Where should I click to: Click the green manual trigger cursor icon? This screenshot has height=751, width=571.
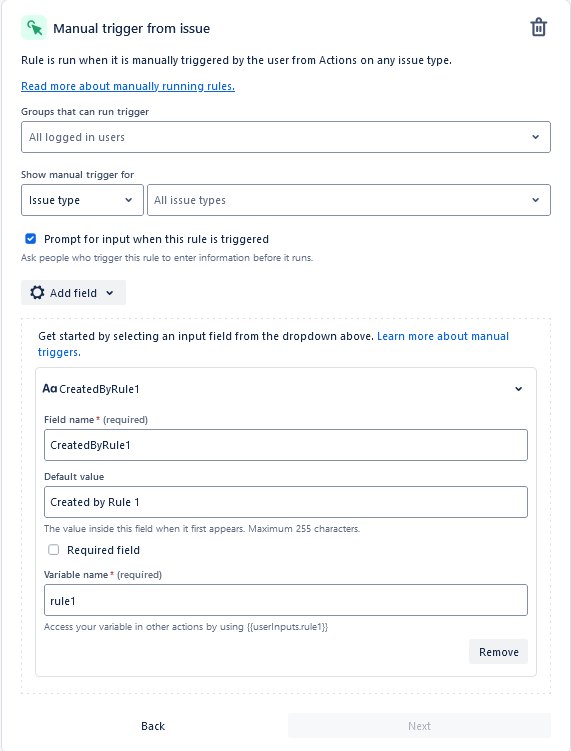click(34, 28)
